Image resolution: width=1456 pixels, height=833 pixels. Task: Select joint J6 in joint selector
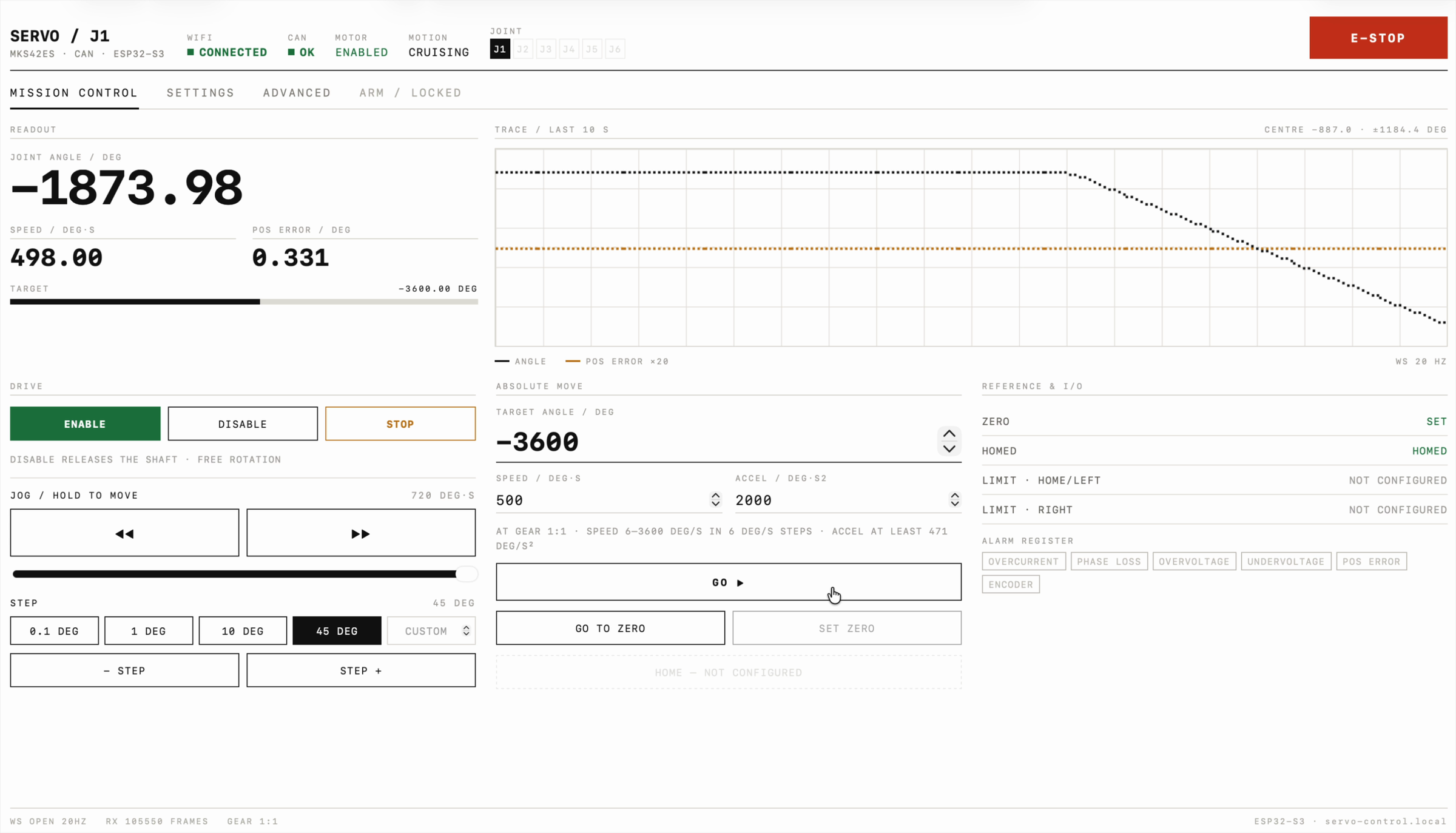pos(615,49)
